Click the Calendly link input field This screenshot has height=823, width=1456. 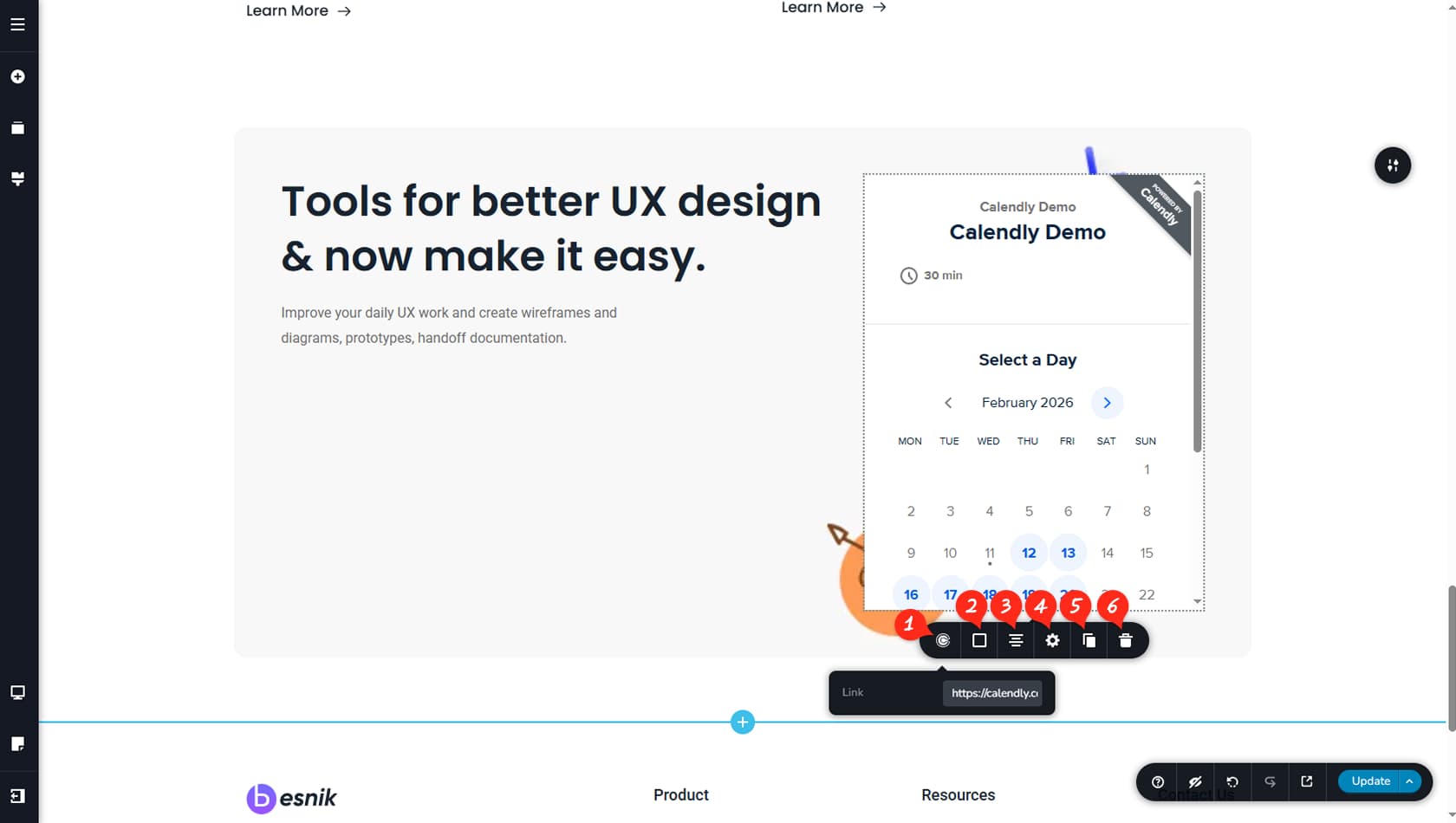(993, 693)
